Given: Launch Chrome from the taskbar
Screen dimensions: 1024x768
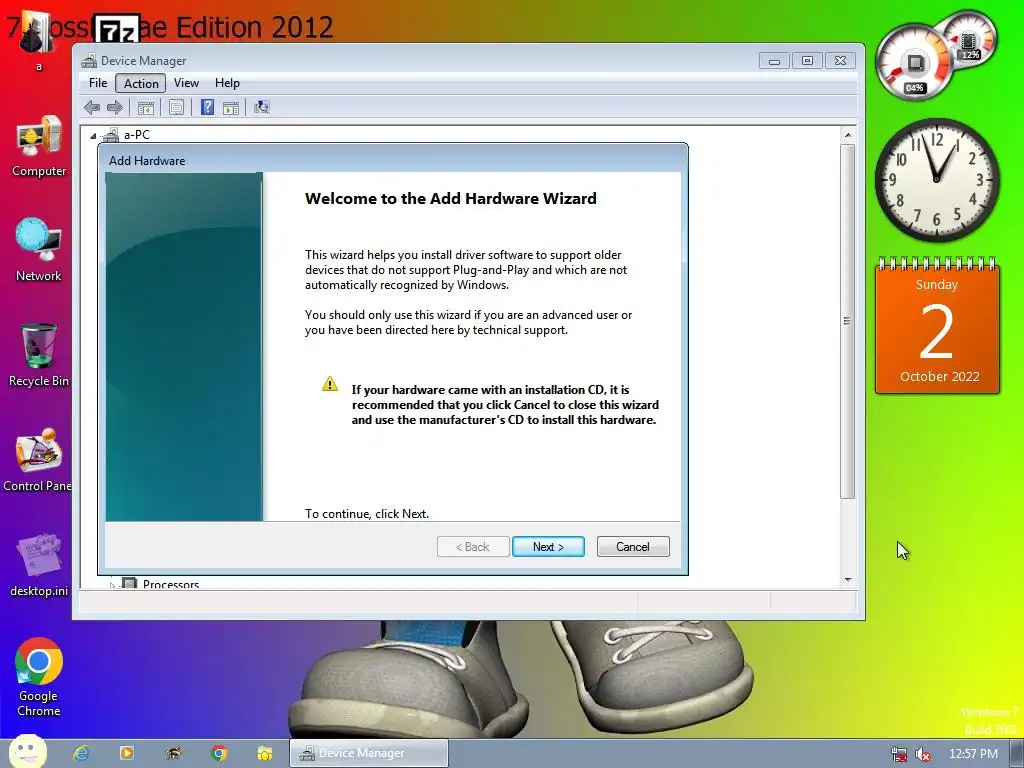Looking at the screenshot, I should pos(219,753).
